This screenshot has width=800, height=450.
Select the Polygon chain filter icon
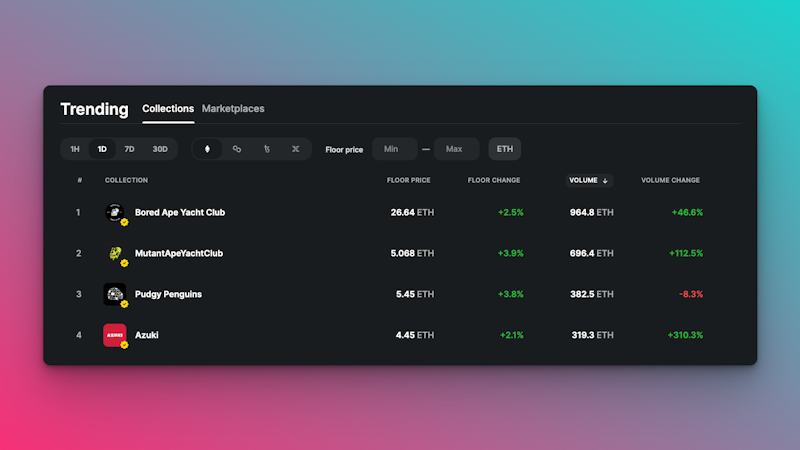pyautogui.click(x=237, y=149)
